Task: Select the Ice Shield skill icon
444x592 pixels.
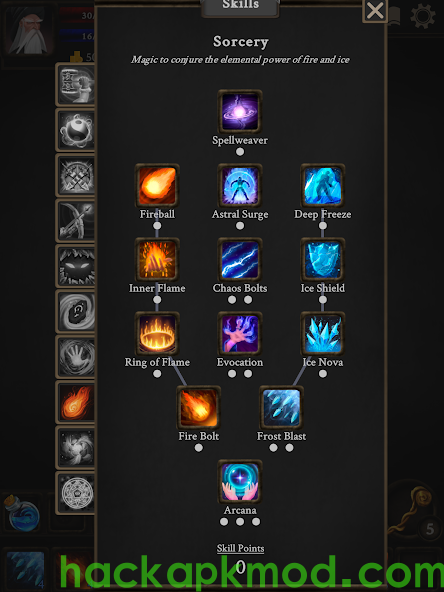Action: pyautogui.click(x=323, y=260)
